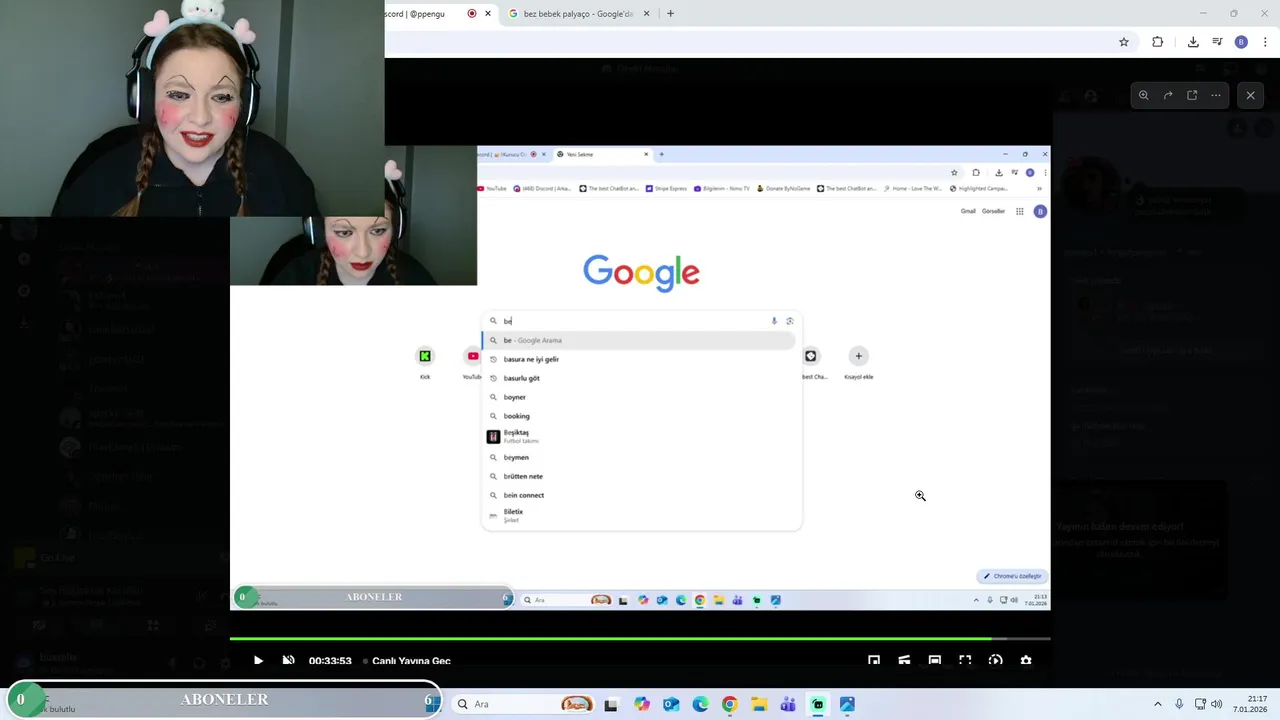
Task: Click Kısayol ekle plus shortcut in video
Action: click(858, 362)
